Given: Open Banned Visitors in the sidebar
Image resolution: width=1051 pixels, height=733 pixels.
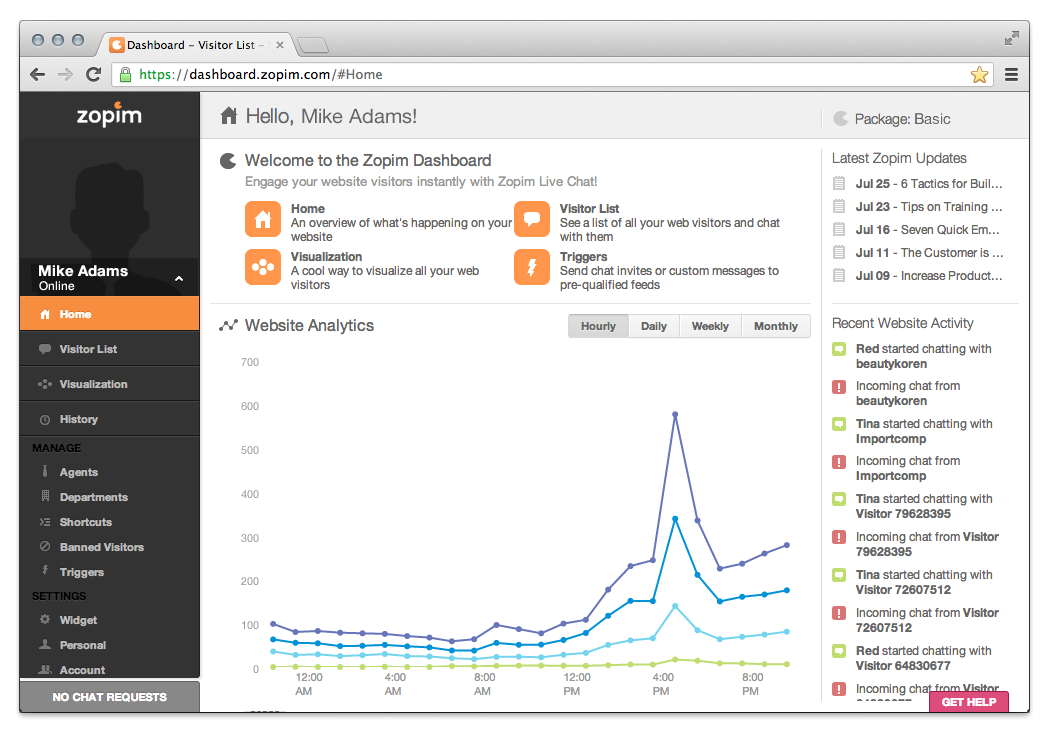Looking at the screenshot, I should point(101,547).
